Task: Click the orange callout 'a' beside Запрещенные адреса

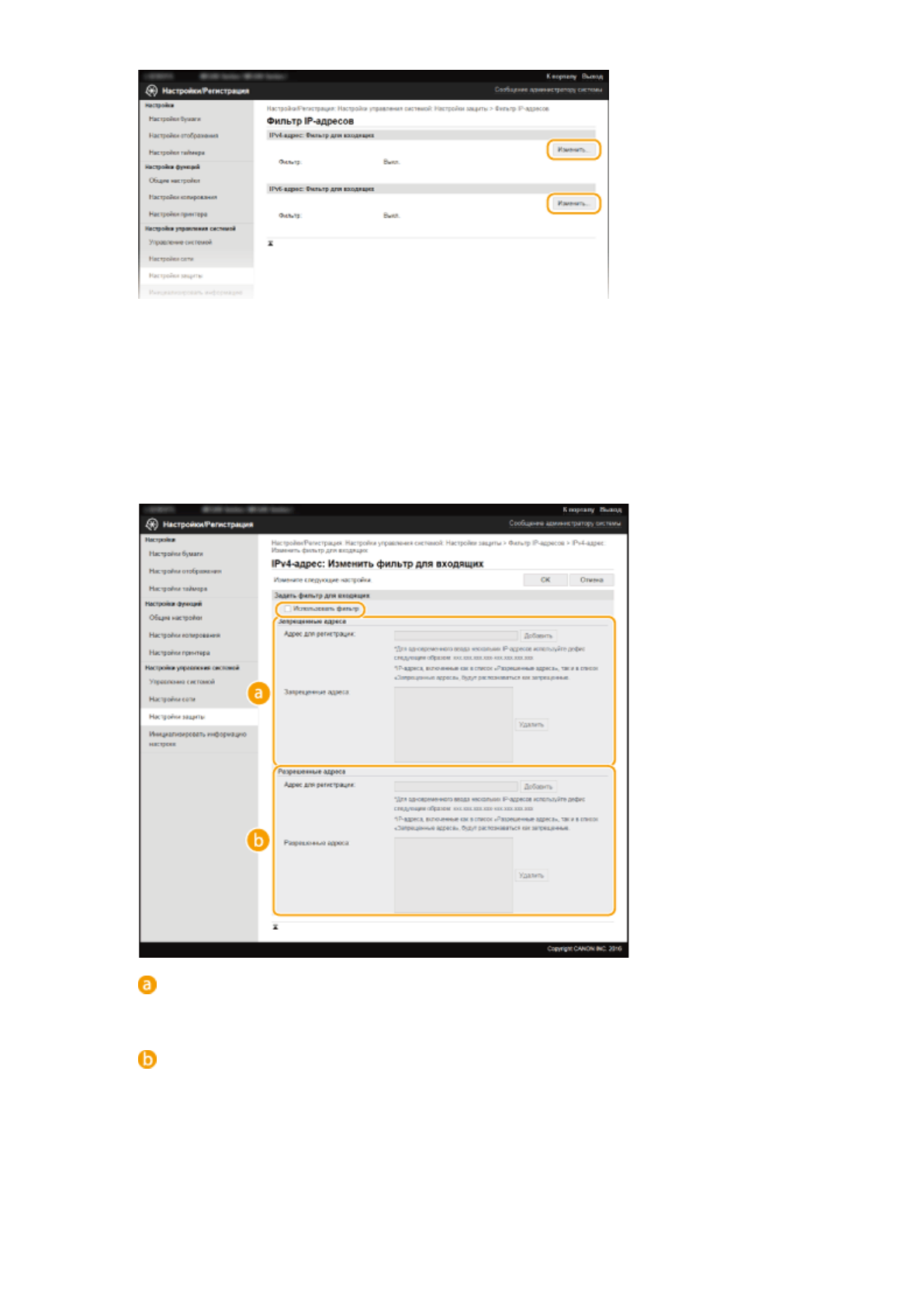Action: coord(258,692)
